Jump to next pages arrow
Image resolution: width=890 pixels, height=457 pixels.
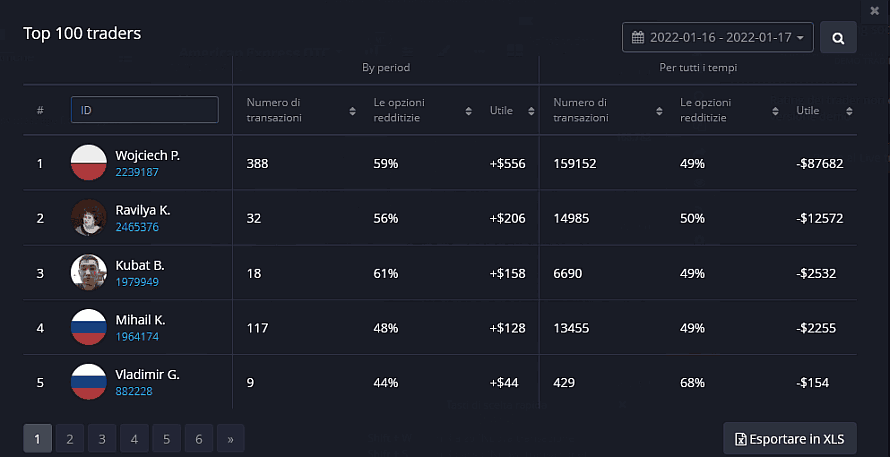coord(230,438)
